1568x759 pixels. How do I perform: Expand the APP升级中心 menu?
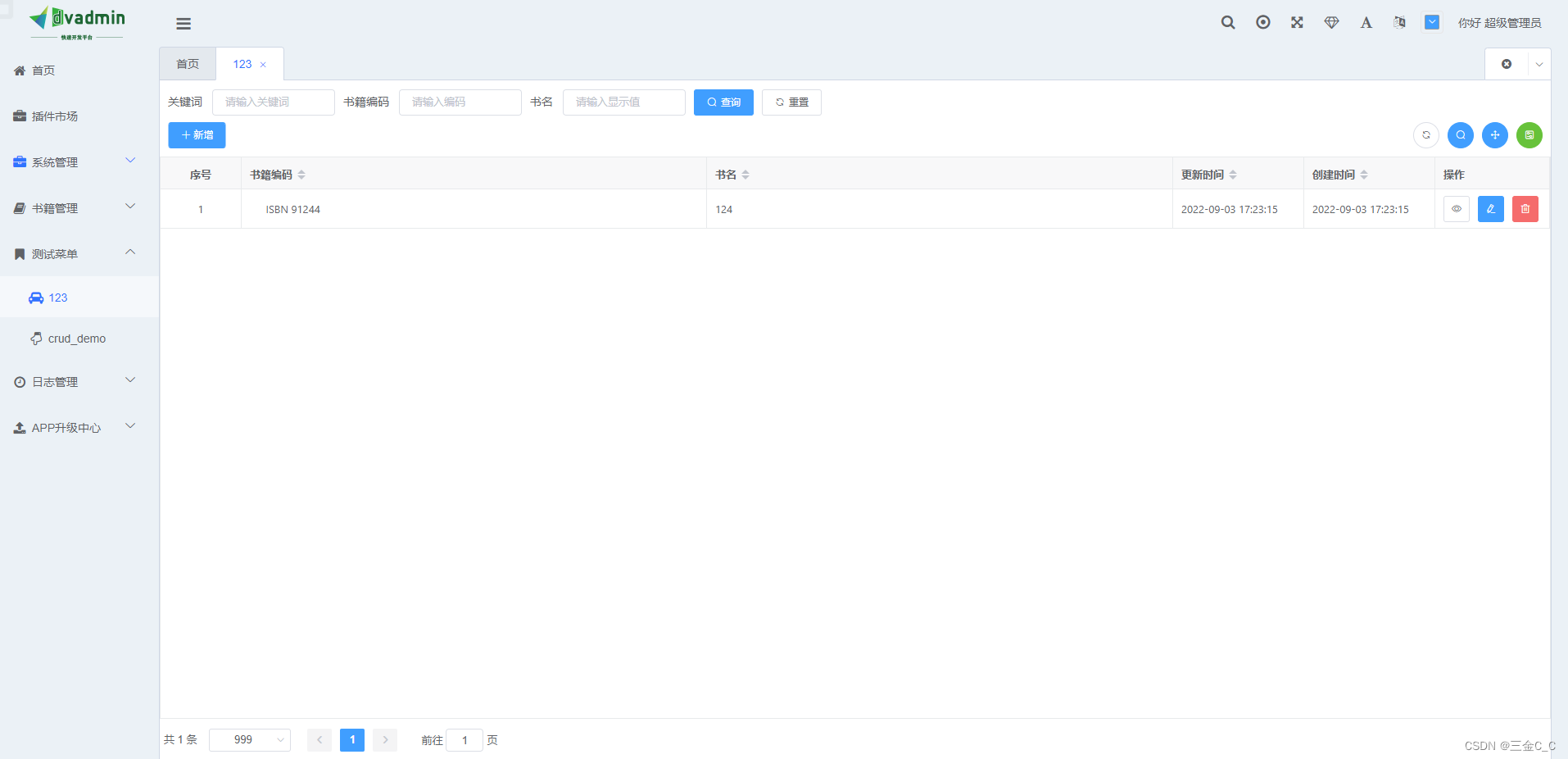click(x=79, y=428)
